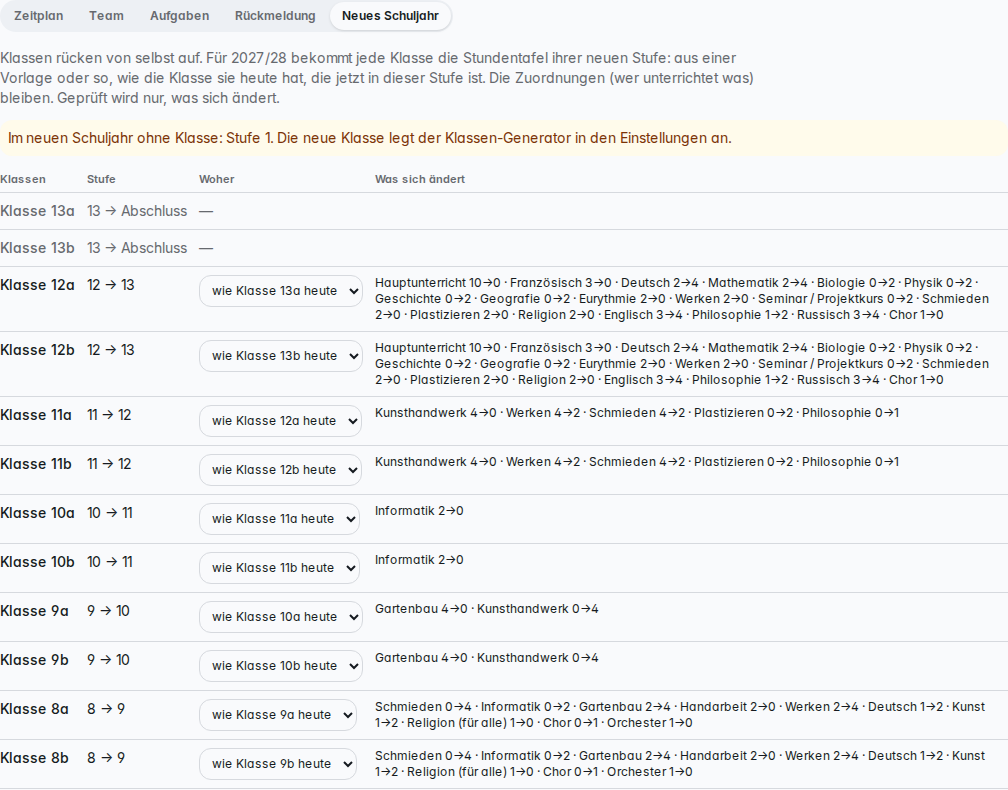Select the 'Klasse 11b' class name
The width and height of the screenshot is (1008, 790).
36,463
